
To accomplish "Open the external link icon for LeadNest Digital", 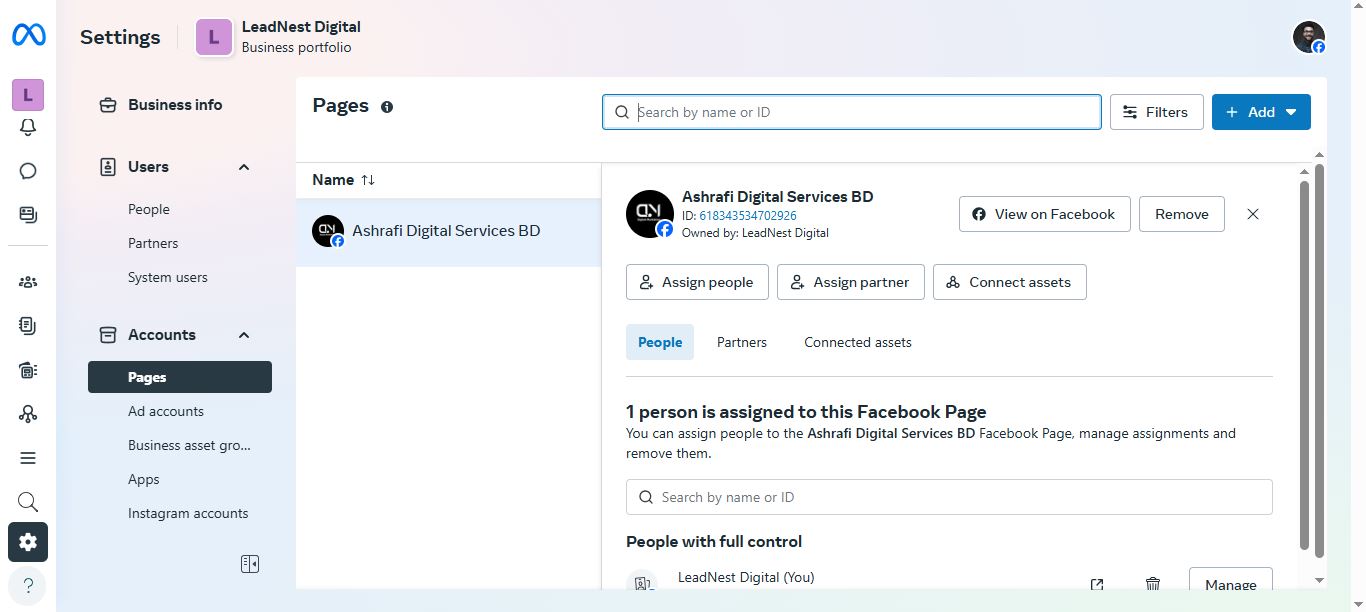I will click(x=1097, y=585).
